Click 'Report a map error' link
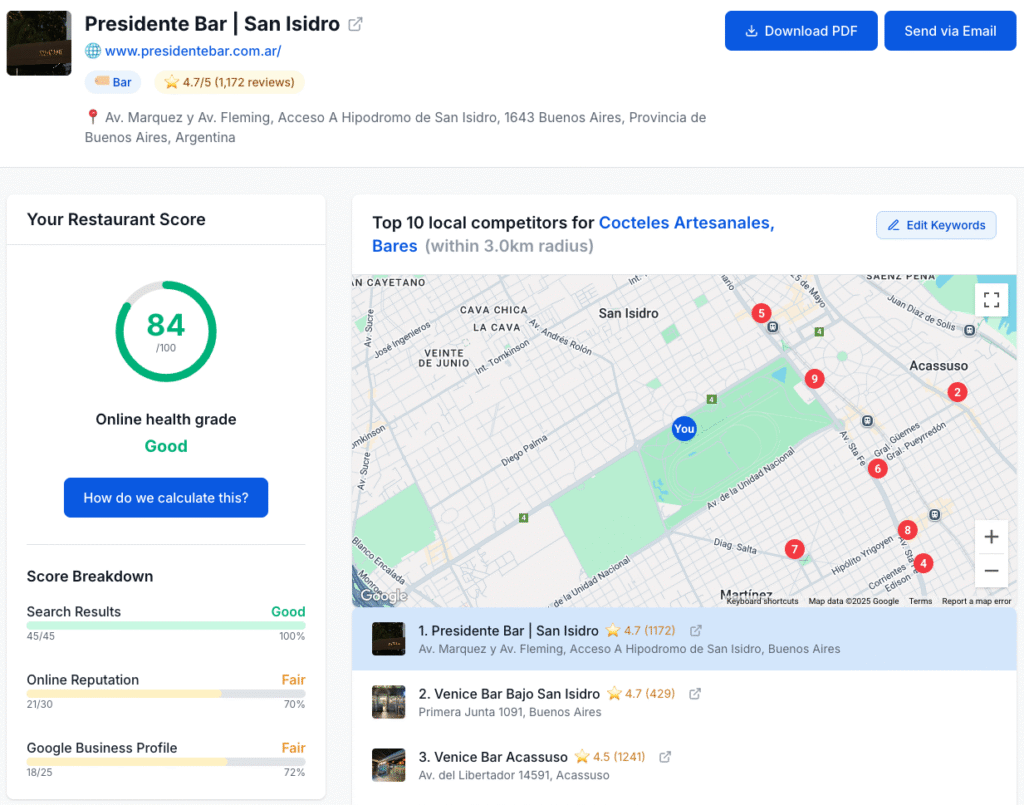 click(976, 601)
